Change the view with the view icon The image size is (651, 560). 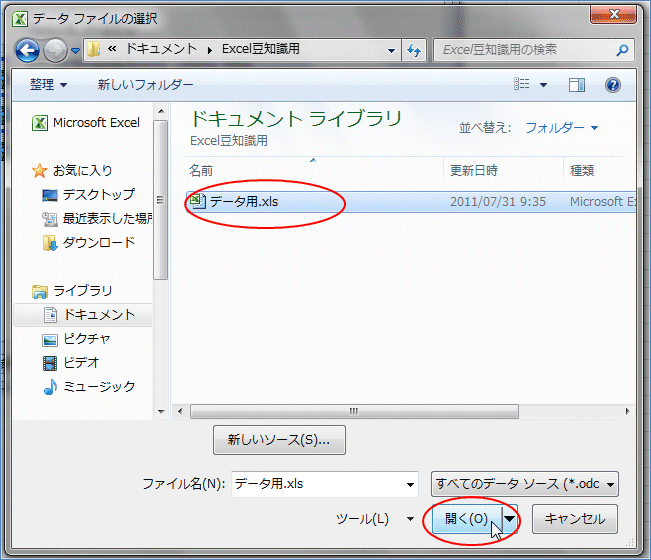pos(521,84)
